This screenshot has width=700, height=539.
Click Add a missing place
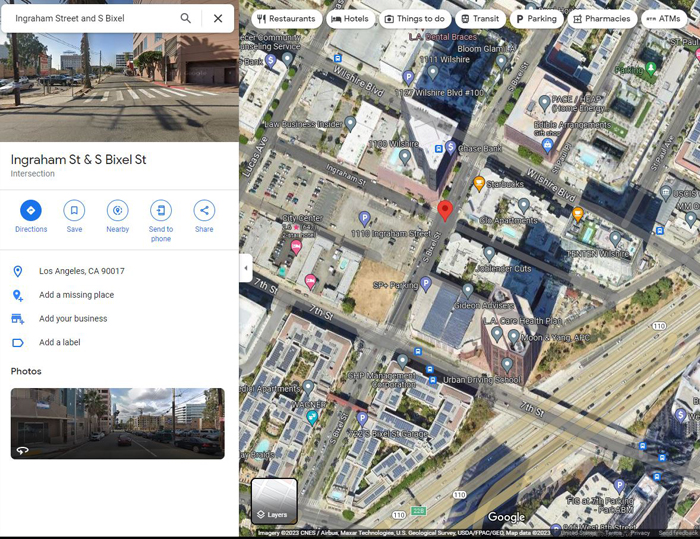[119, 295]
